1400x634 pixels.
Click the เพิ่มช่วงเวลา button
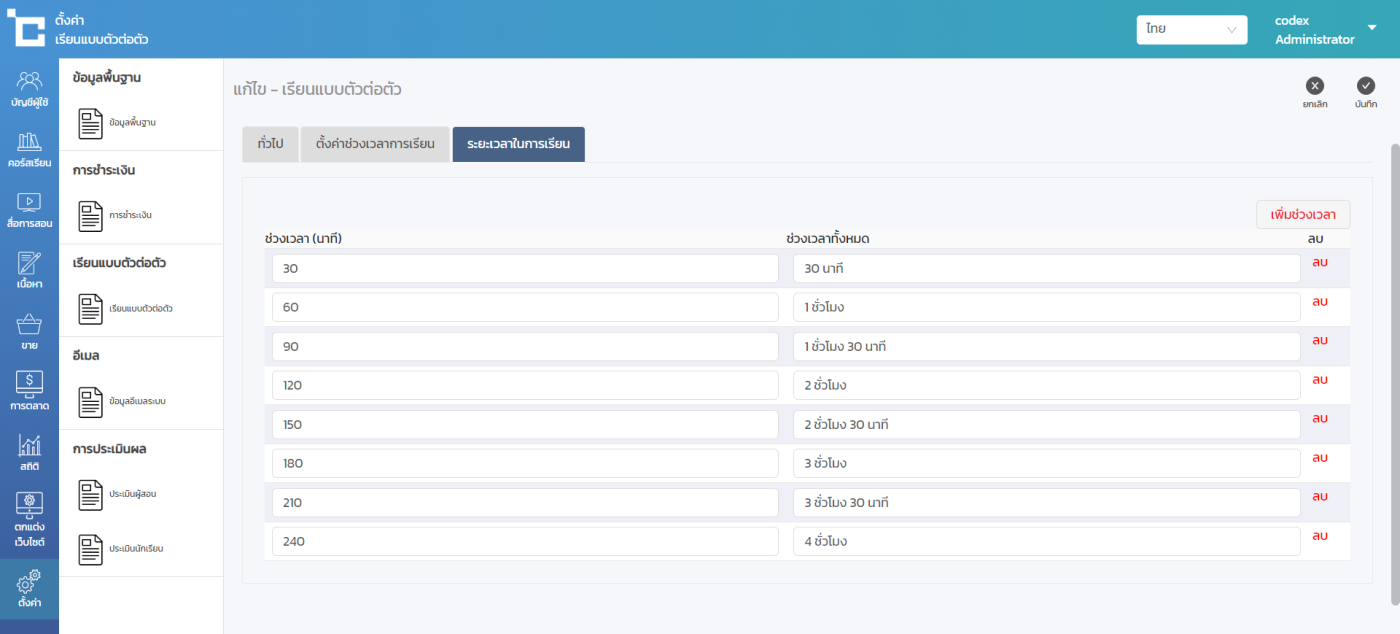1302,215
